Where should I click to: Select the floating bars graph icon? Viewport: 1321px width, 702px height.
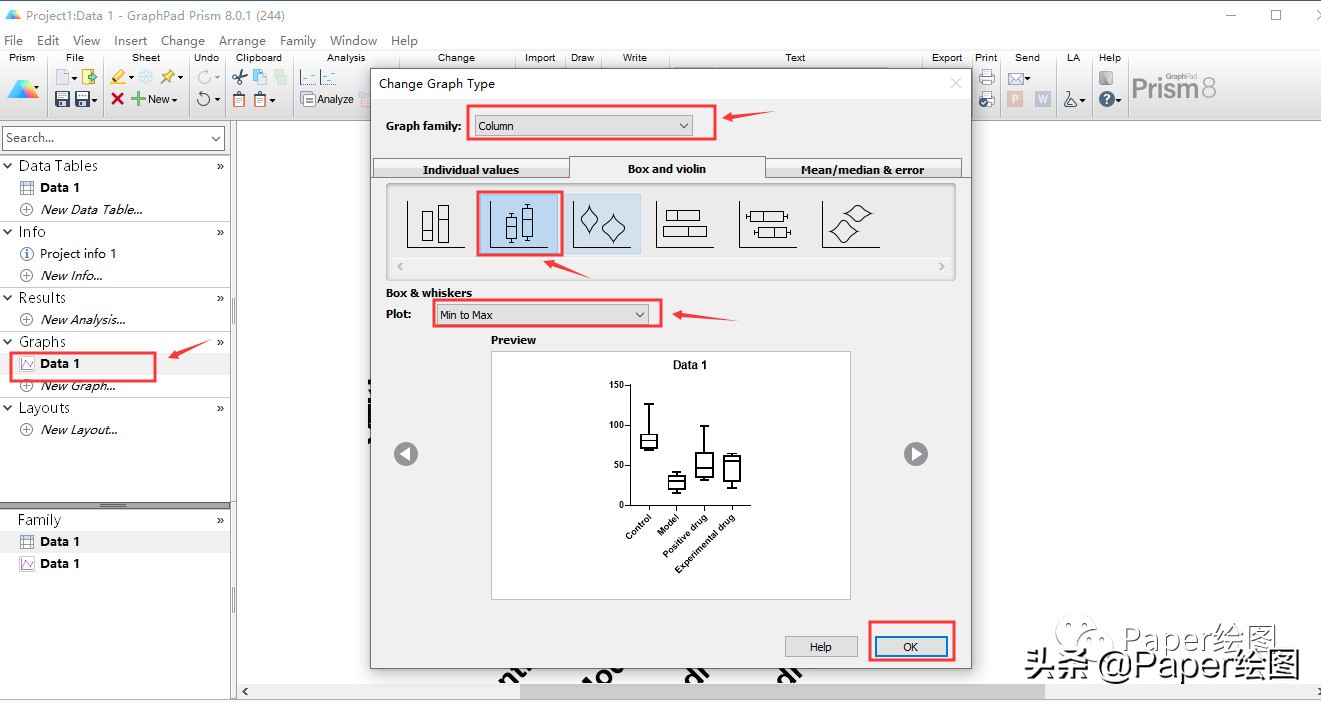[435, 224]
